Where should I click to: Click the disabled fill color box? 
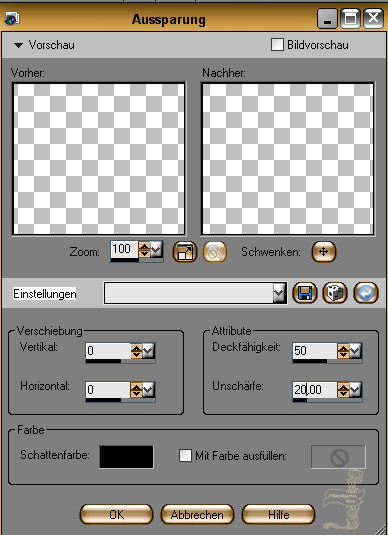pyautogui.click(x=338, y=457)
